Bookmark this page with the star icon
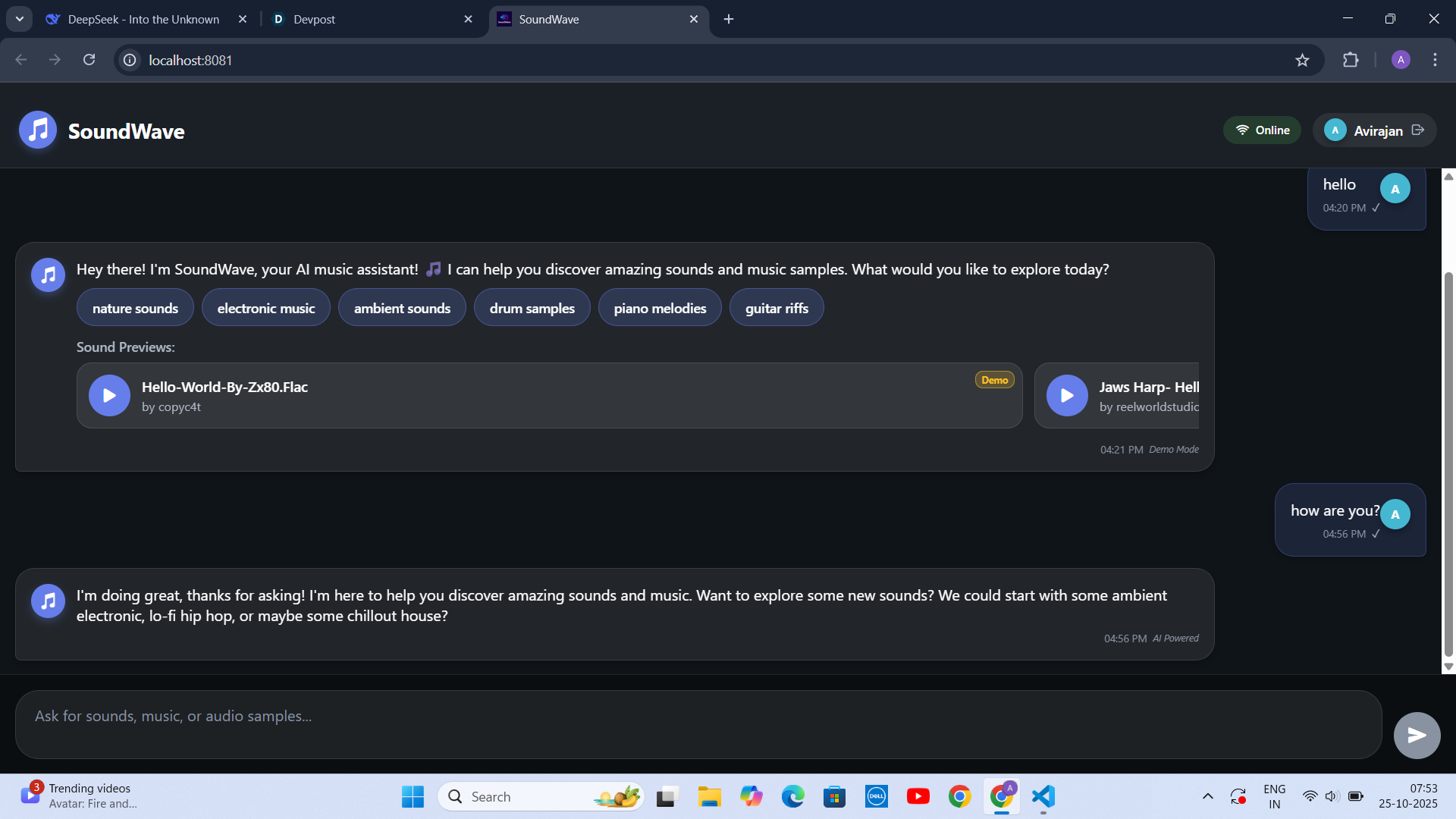The width and height of the screenshot is (1456, 819). click(1302, 60)
